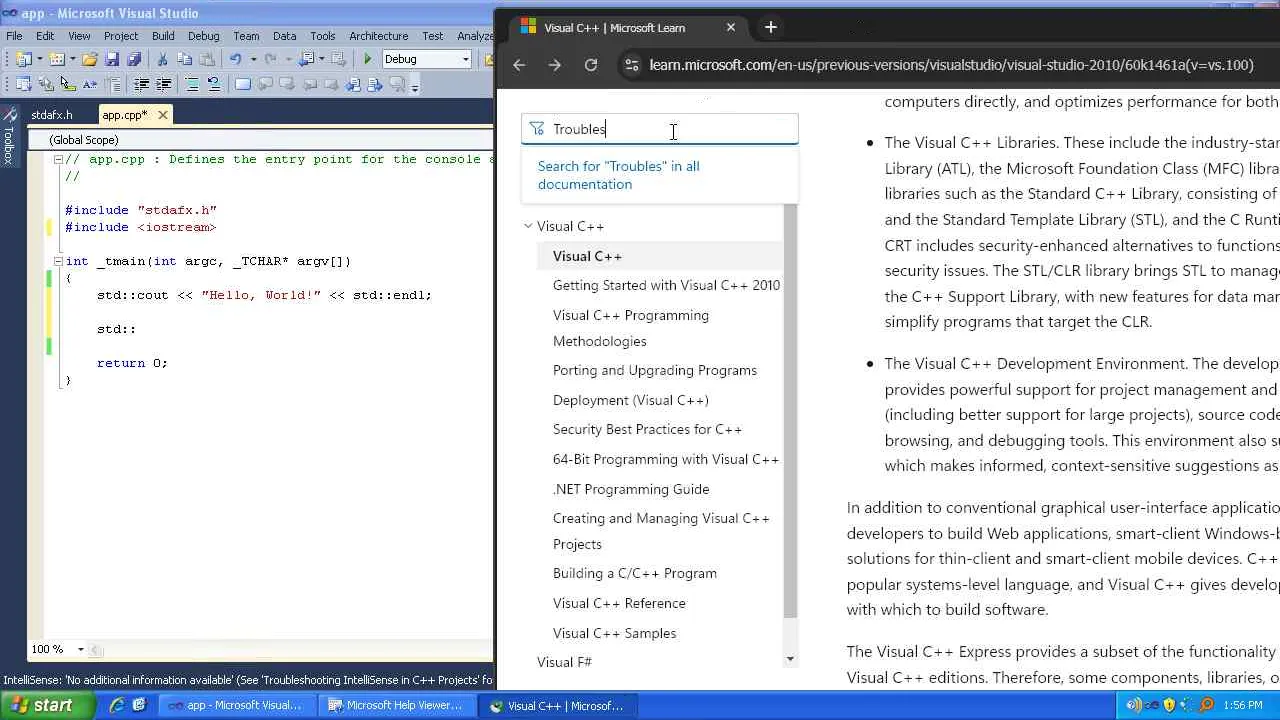Screen dimensions: 1280x720
Task: Click New Project icon in Visual Studio toolbar
Action: 23,60
